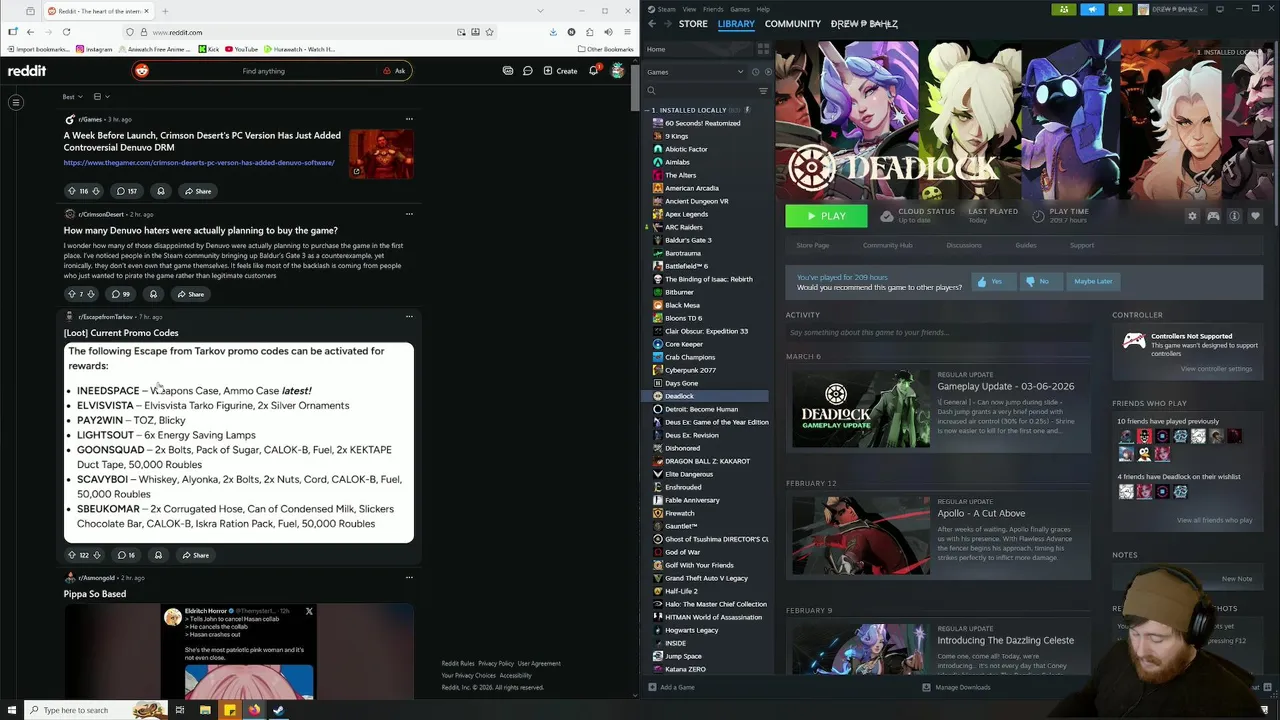1280x720 pixels.
Task: Open View menu in Steam
Action: tap(689, 9)
